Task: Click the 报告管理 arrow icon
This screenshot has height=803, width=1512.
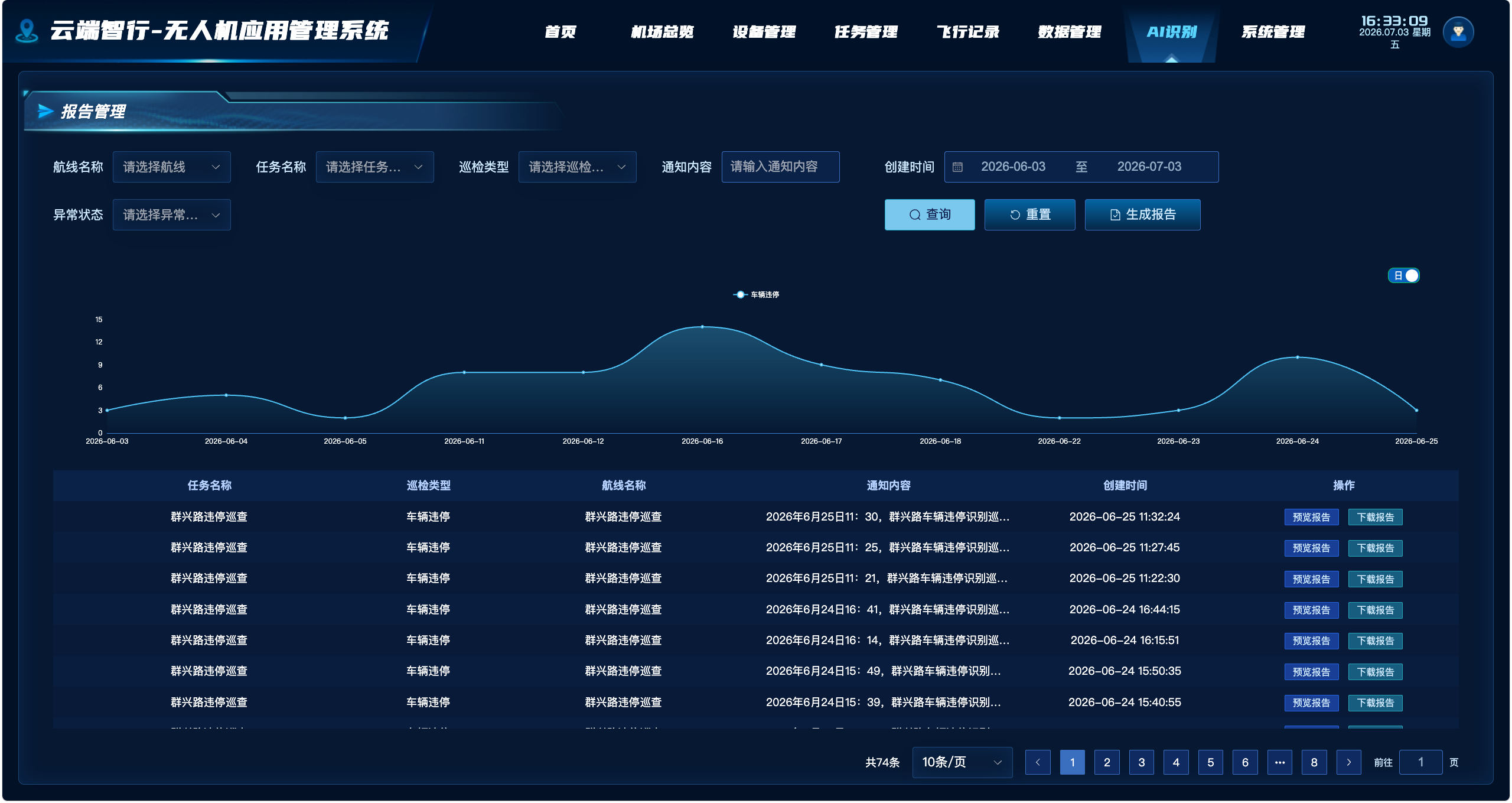Action: pos(45,111)
